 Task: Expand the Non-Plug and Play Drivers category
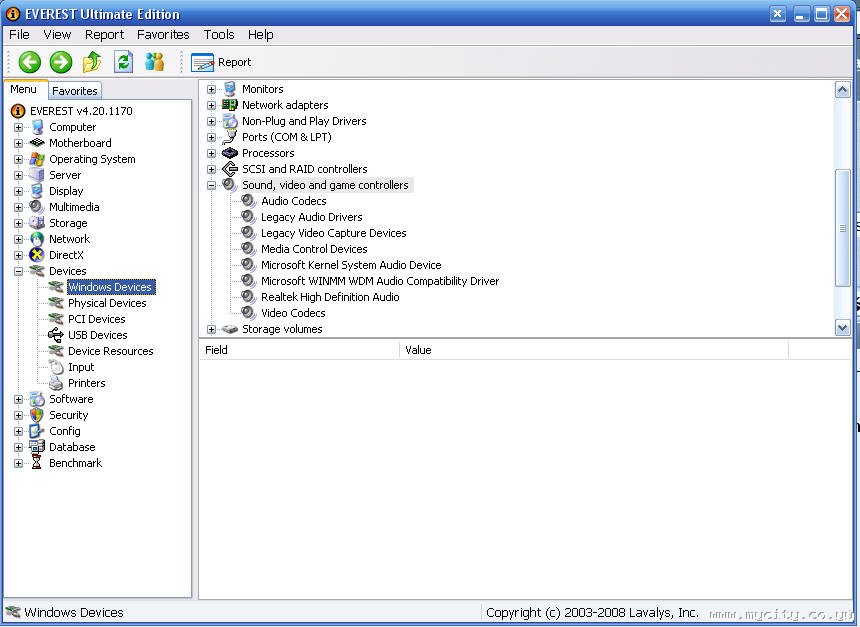pyautogui.click(x=211, y=121)
